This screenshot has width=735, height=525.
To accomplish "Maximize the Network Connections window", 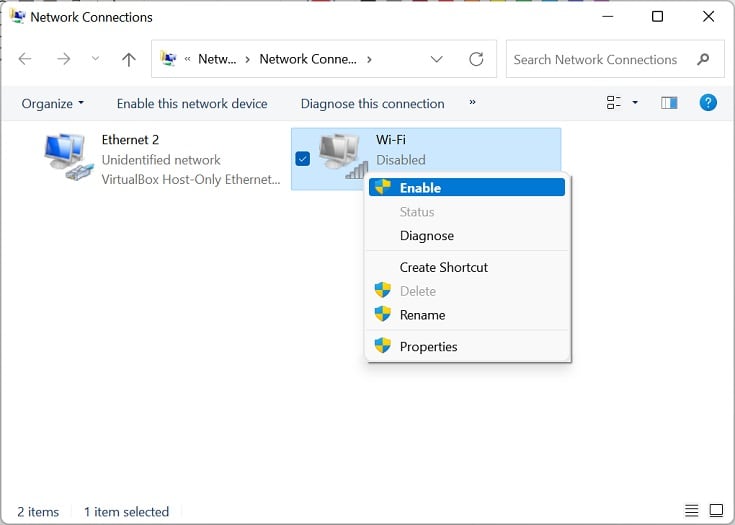I will pyautogui.click(x=658, y=16).
